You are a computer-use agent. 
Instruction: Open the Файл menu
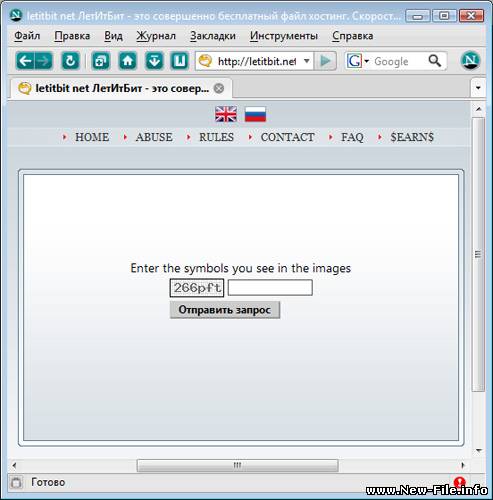click(27, 36)
